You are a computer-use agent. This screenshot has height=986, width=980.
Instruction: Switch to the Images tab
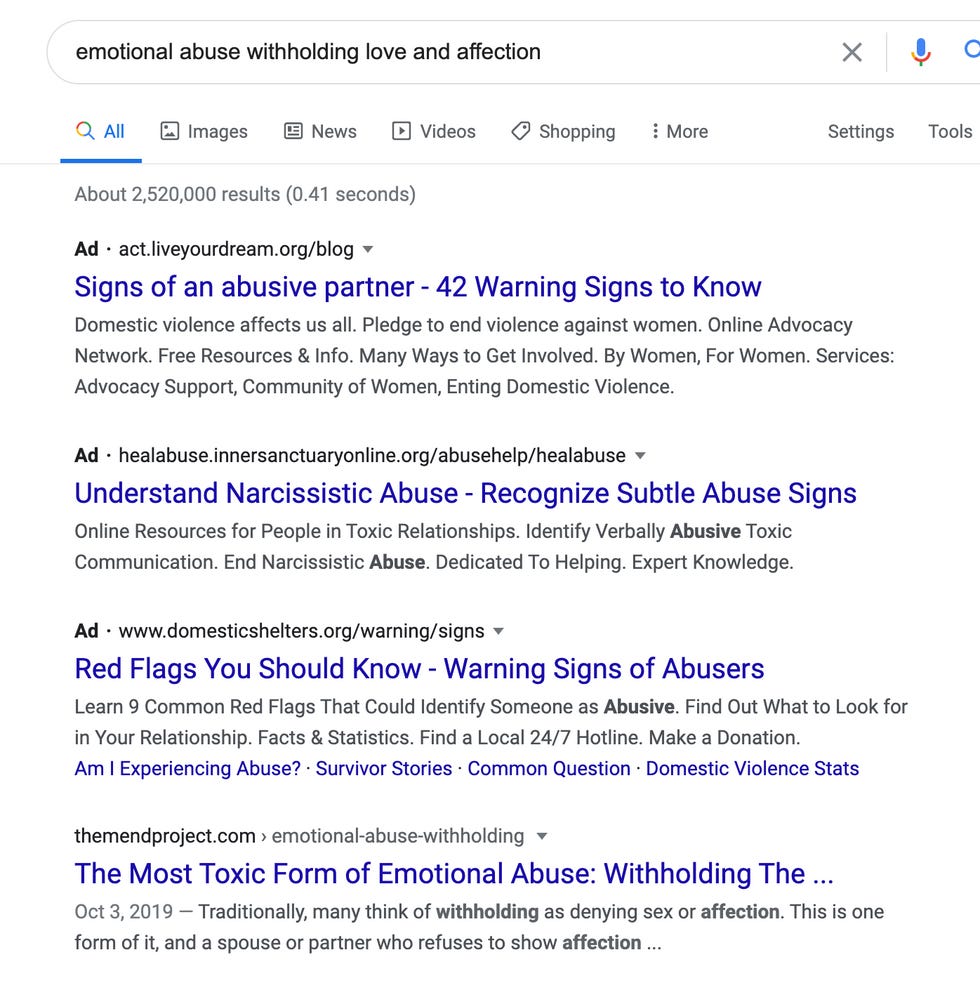204,131
